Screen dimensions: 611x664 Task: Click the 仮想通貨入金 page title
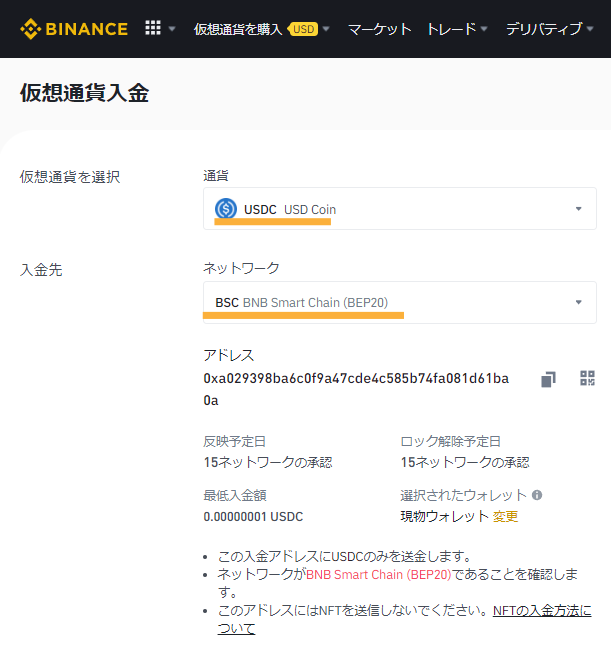pos(84,93)
